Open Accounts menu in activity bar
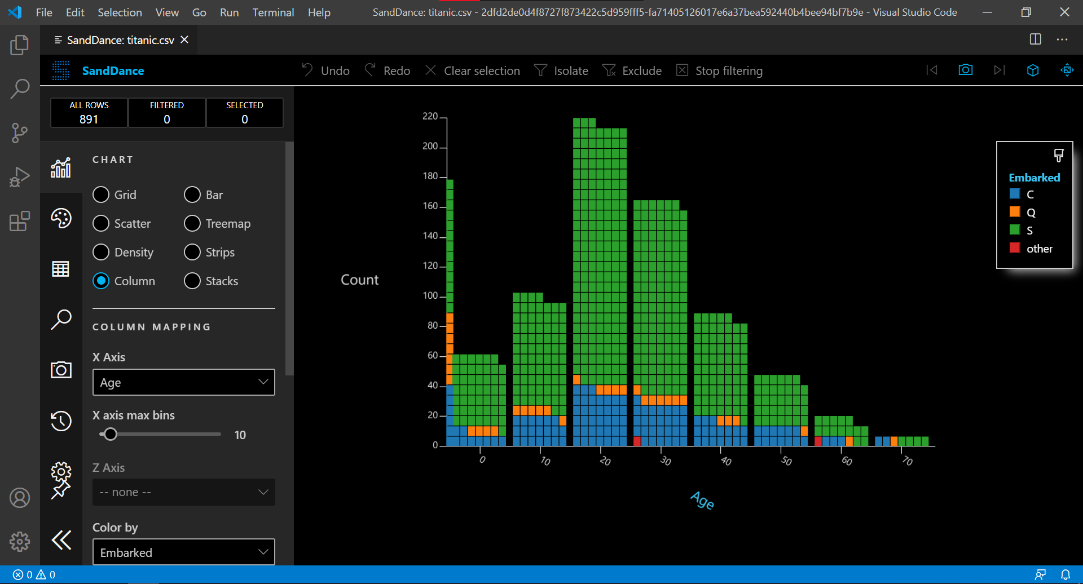The height and width of the screenshot is (584, 1083). pos(19,498)
